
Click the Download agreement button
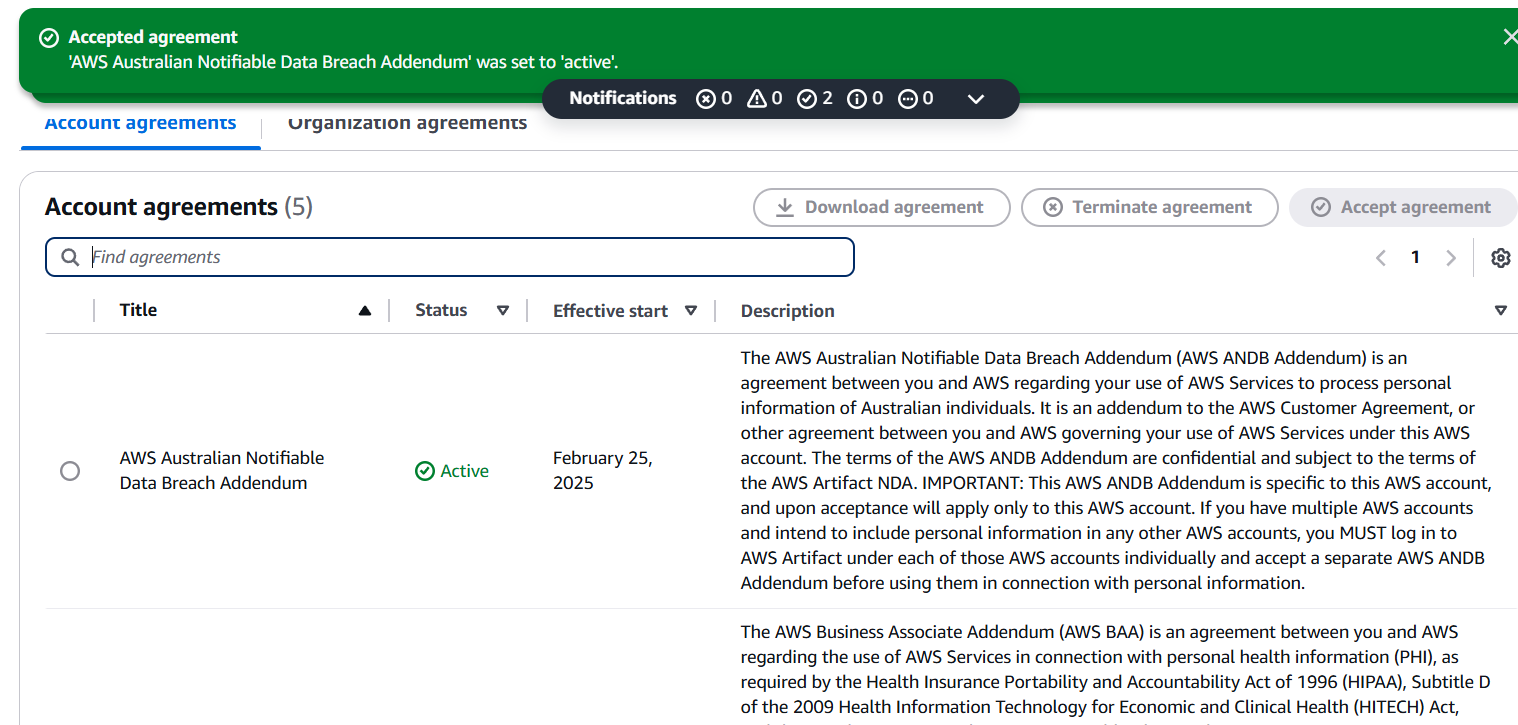pos(881,207)
